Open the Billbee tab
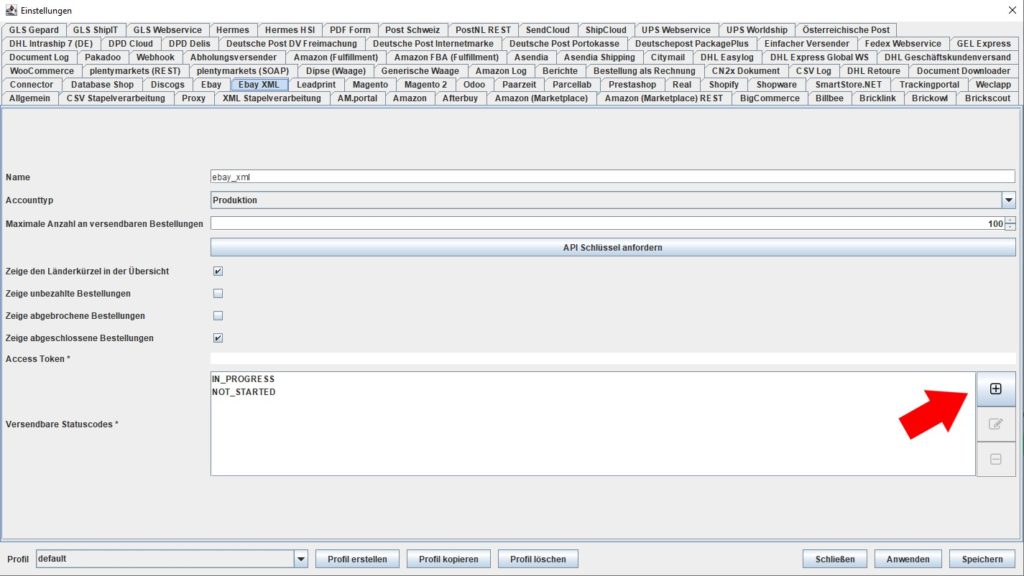Viewport: 1024px width, 576px height. 829,98
